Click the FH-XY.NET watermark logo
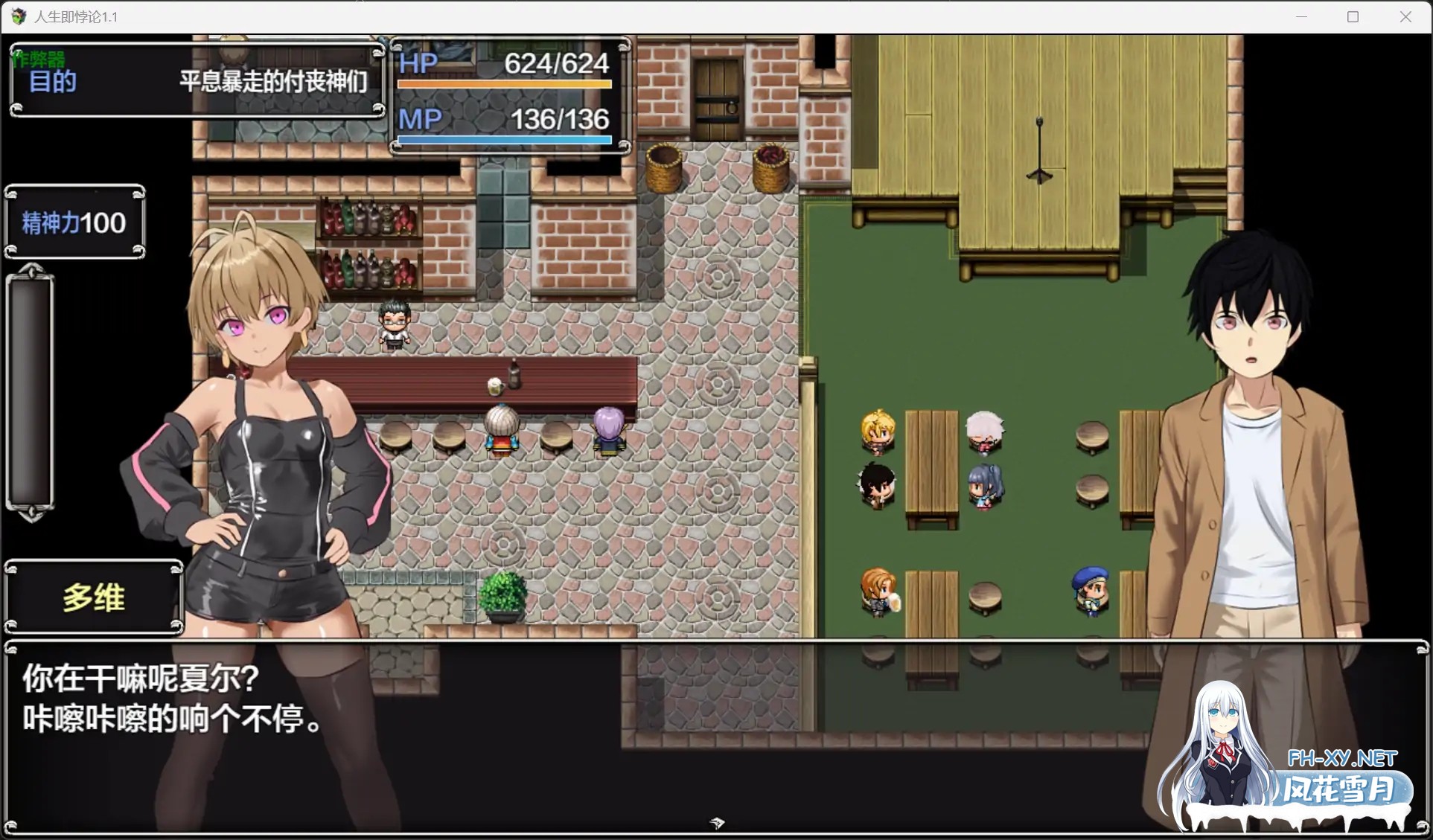 pyautogui.click(x=1340, y=756)
